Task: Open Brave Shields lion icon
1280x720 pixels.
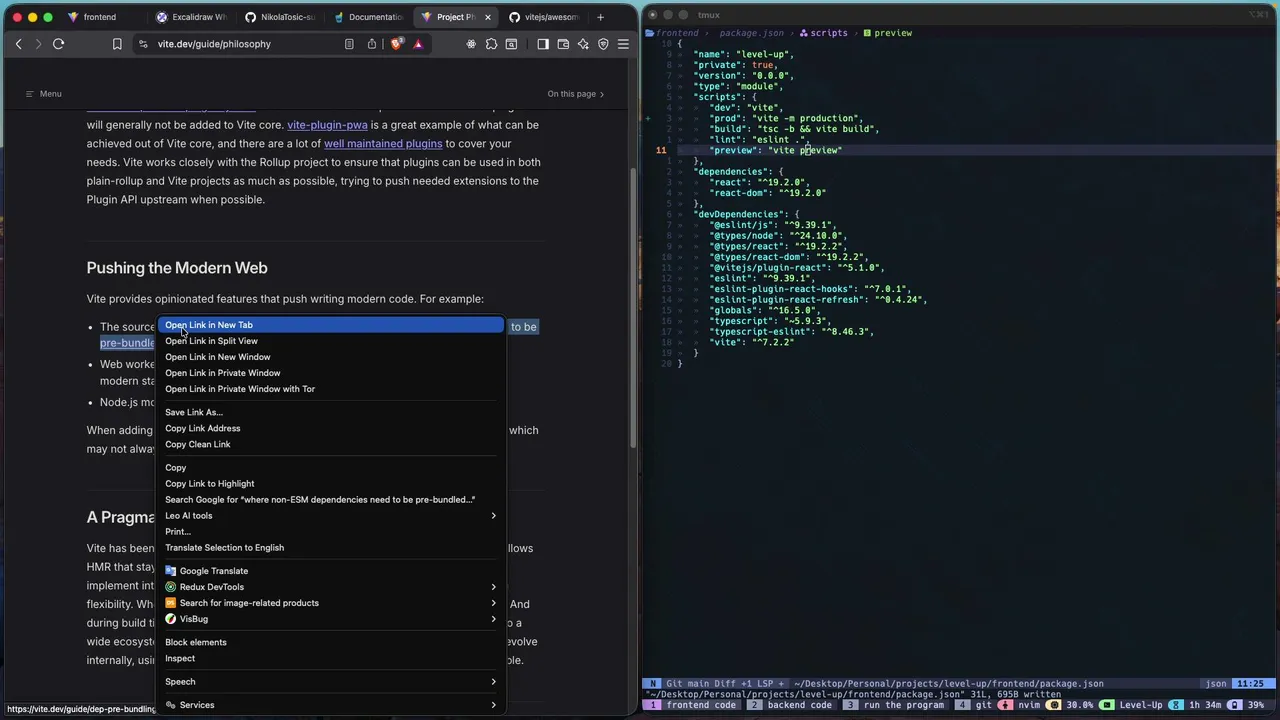Action: [x=397, y=44]
